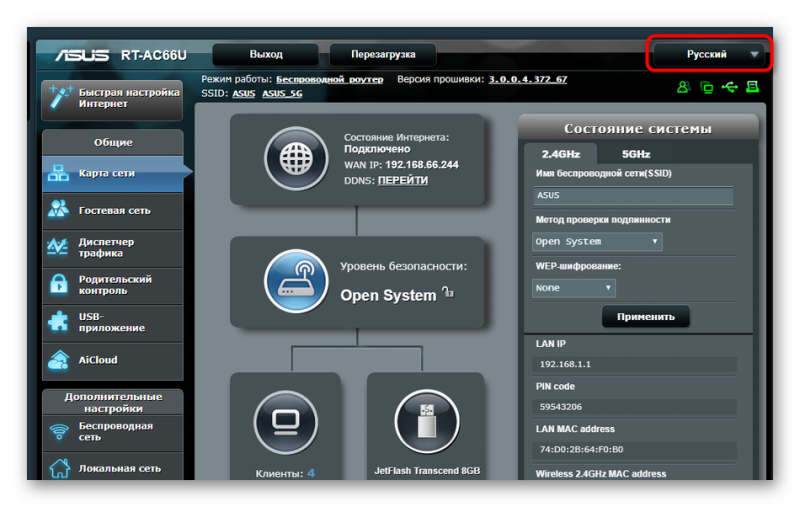Open Гостевая сеть menu item
800x507 pixels.
(113, 211)
